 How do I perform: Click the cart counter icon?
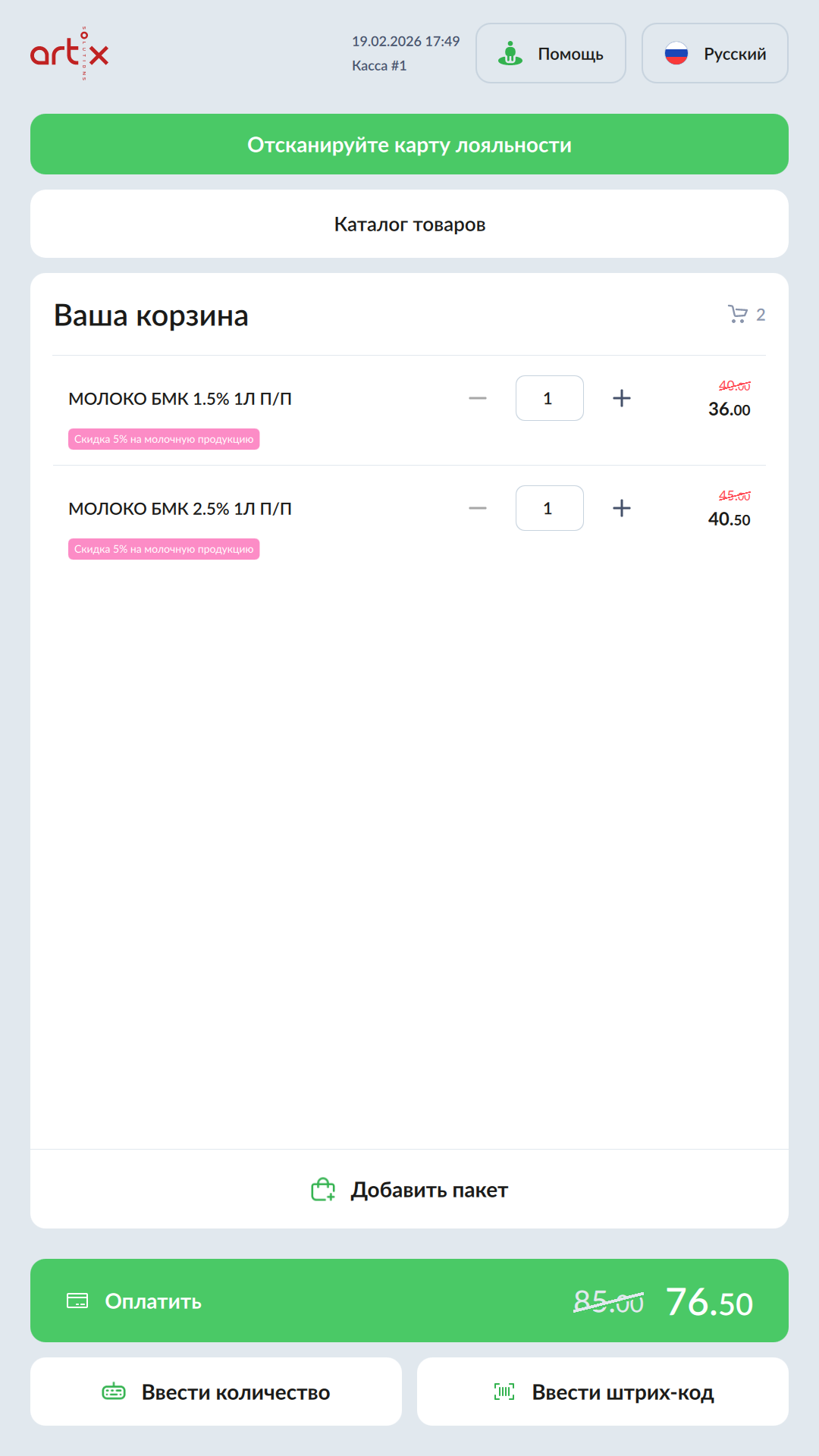[738, 314]
